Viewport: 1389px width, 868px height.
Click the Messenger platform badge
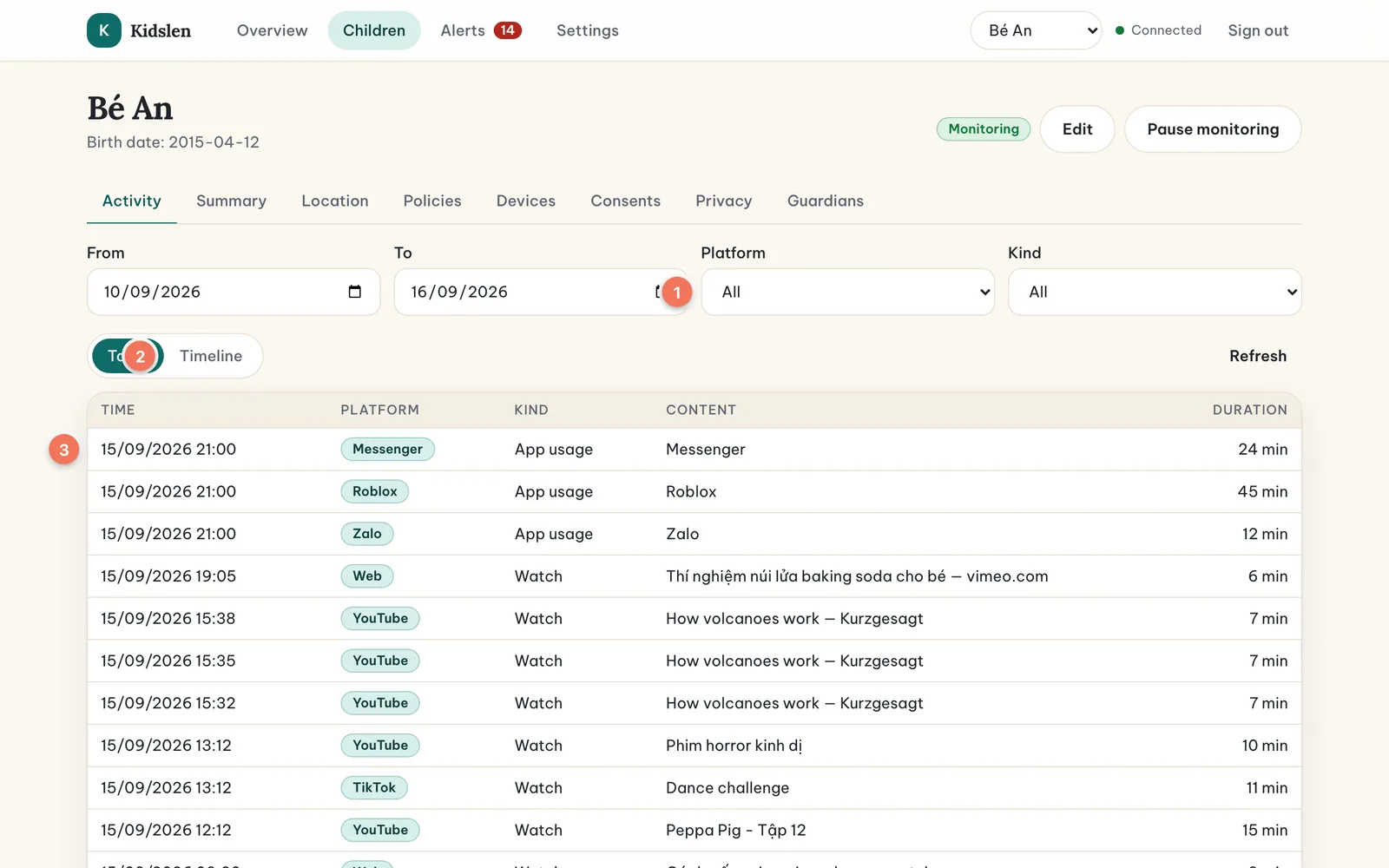(x=387, y=450)
